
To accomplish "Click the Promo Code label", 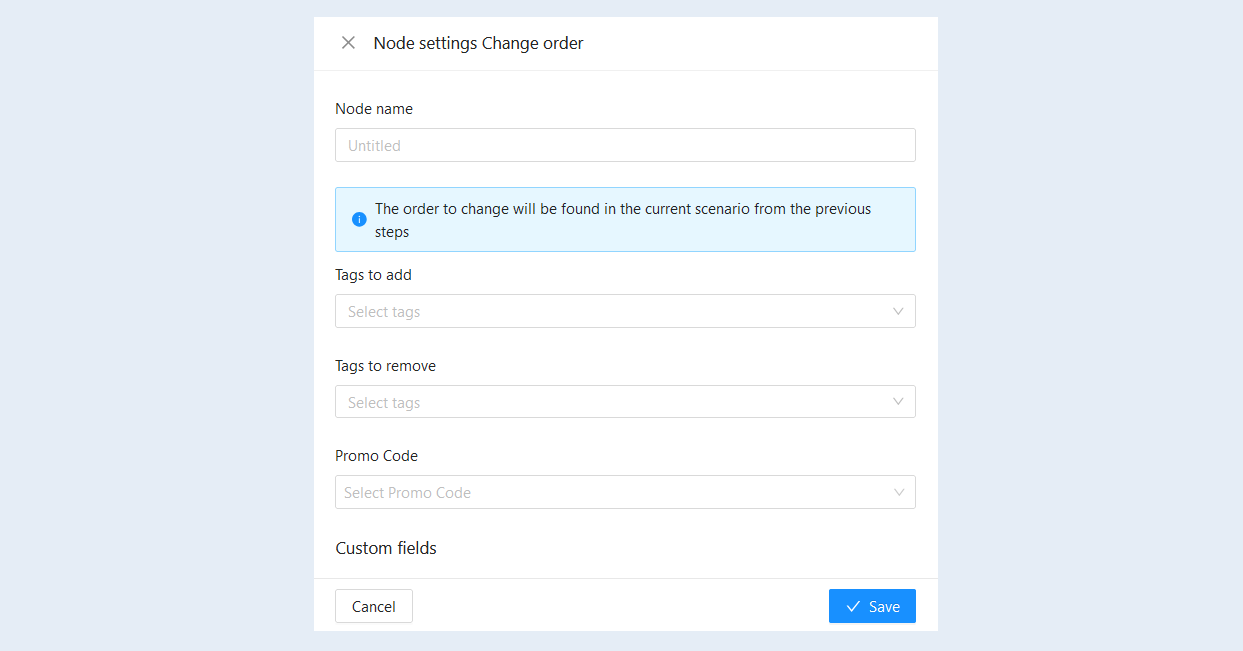I will pyautogui.click(x=376, y=456).
